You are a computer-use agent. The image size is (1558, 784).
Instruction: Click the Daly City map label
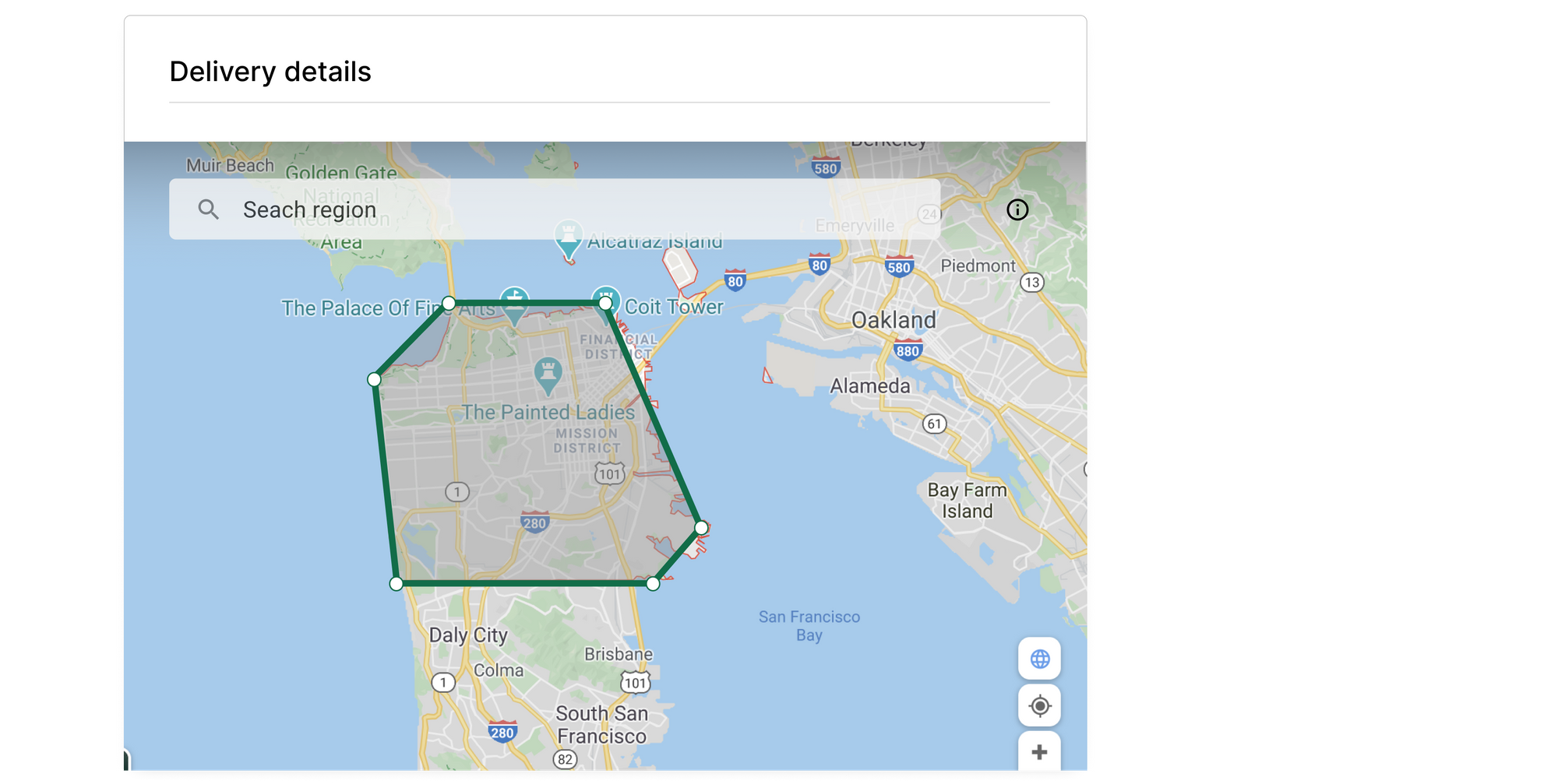click(468, 635)
